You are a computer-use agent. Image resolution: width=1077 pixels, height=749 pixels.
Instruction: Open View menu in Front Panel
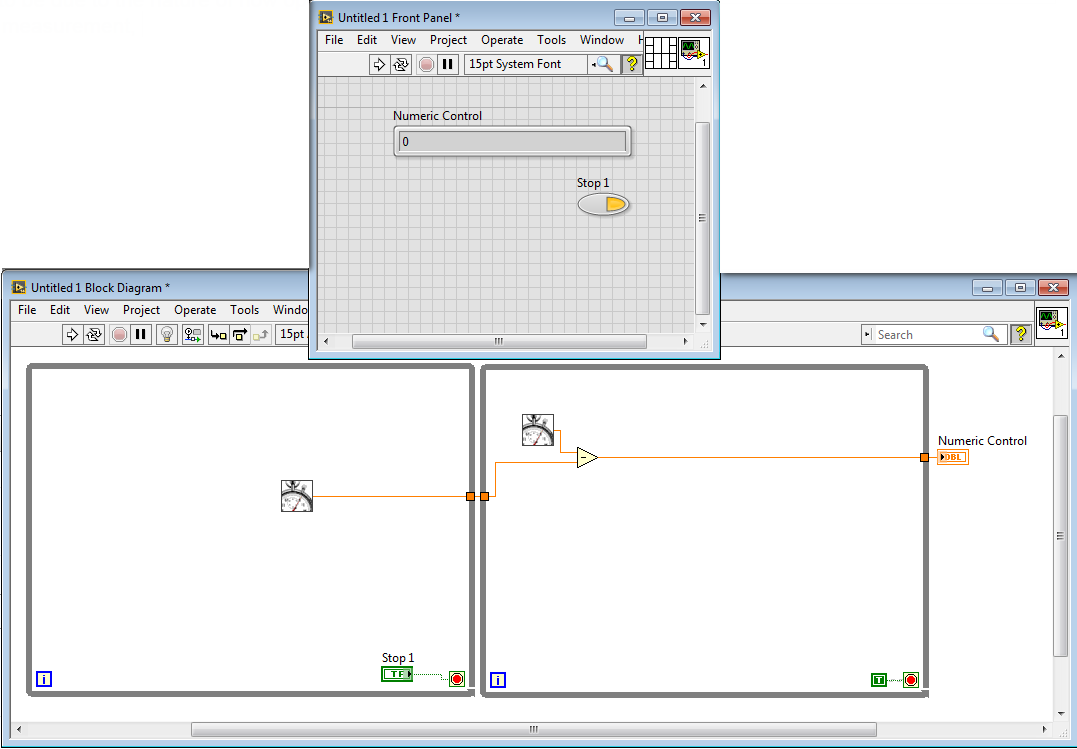(x=403, y=40)
